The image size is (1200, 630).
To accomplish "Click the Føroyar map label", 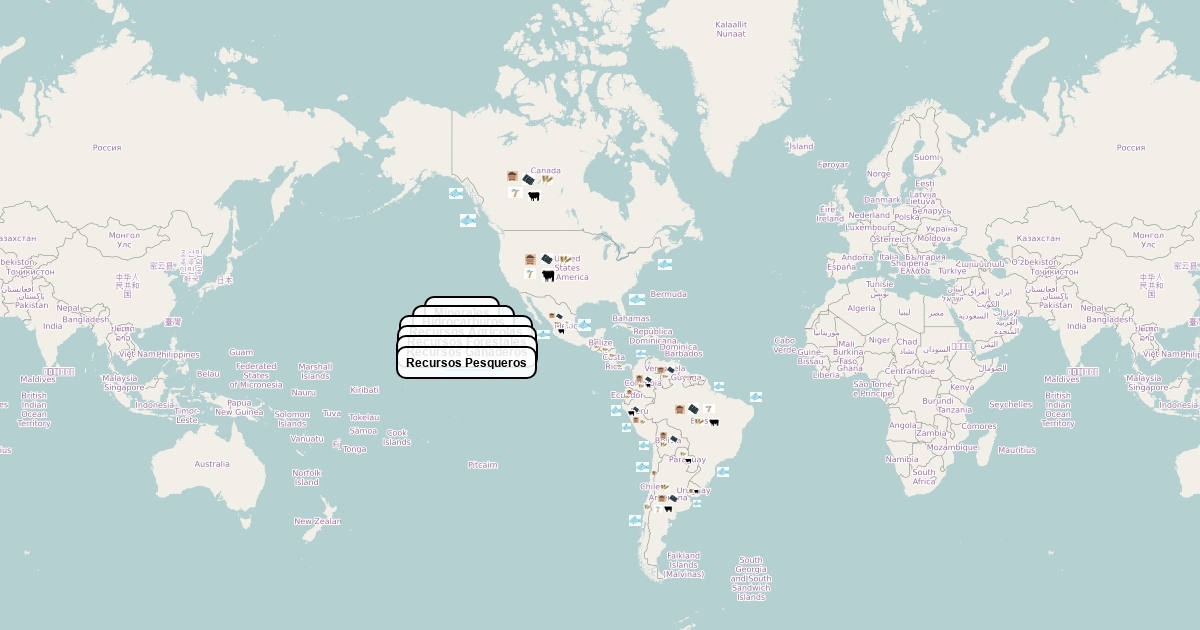I will coord(833,165).
